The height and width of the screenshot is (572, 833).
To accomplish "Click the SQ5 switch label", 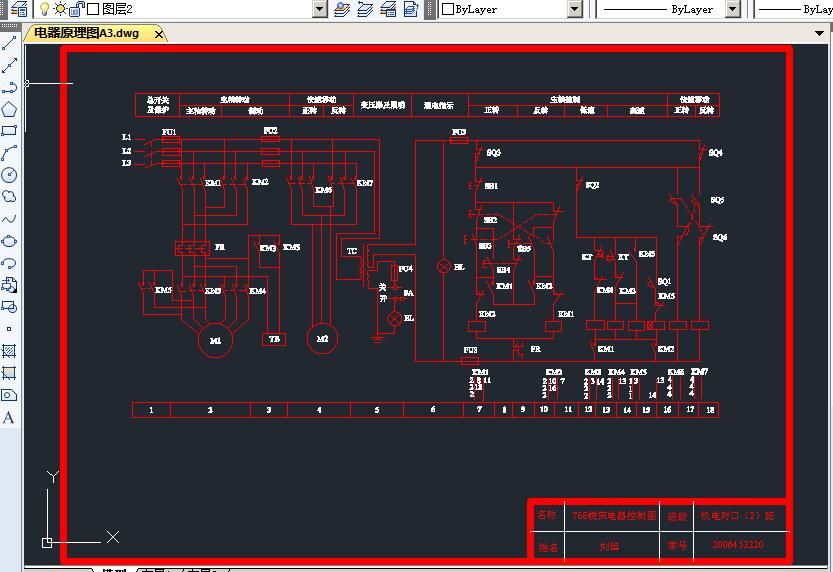I will [717, 200].
